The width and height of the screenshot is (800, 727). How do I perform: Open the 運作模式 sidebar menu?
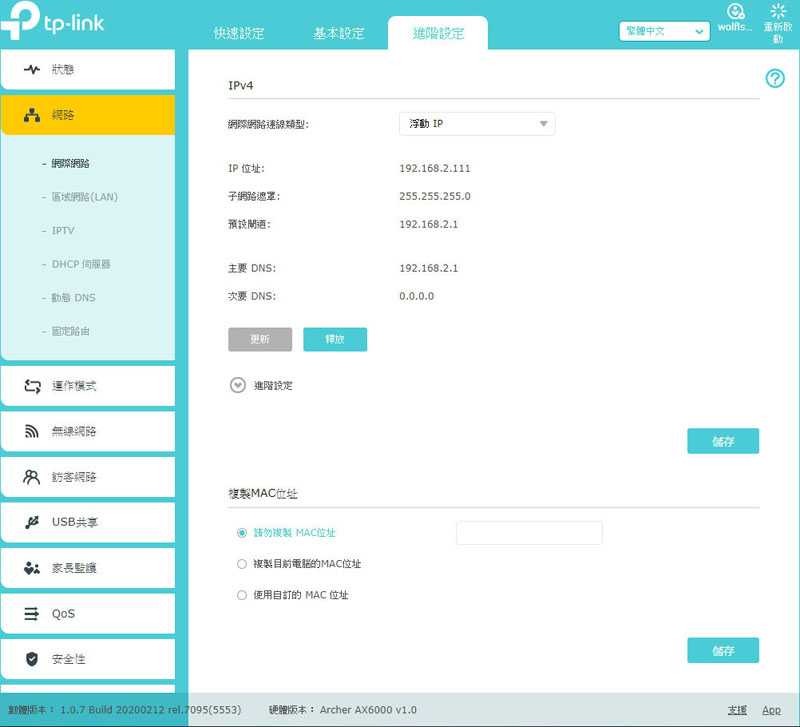pyautogui.click(x=88, y=386)
